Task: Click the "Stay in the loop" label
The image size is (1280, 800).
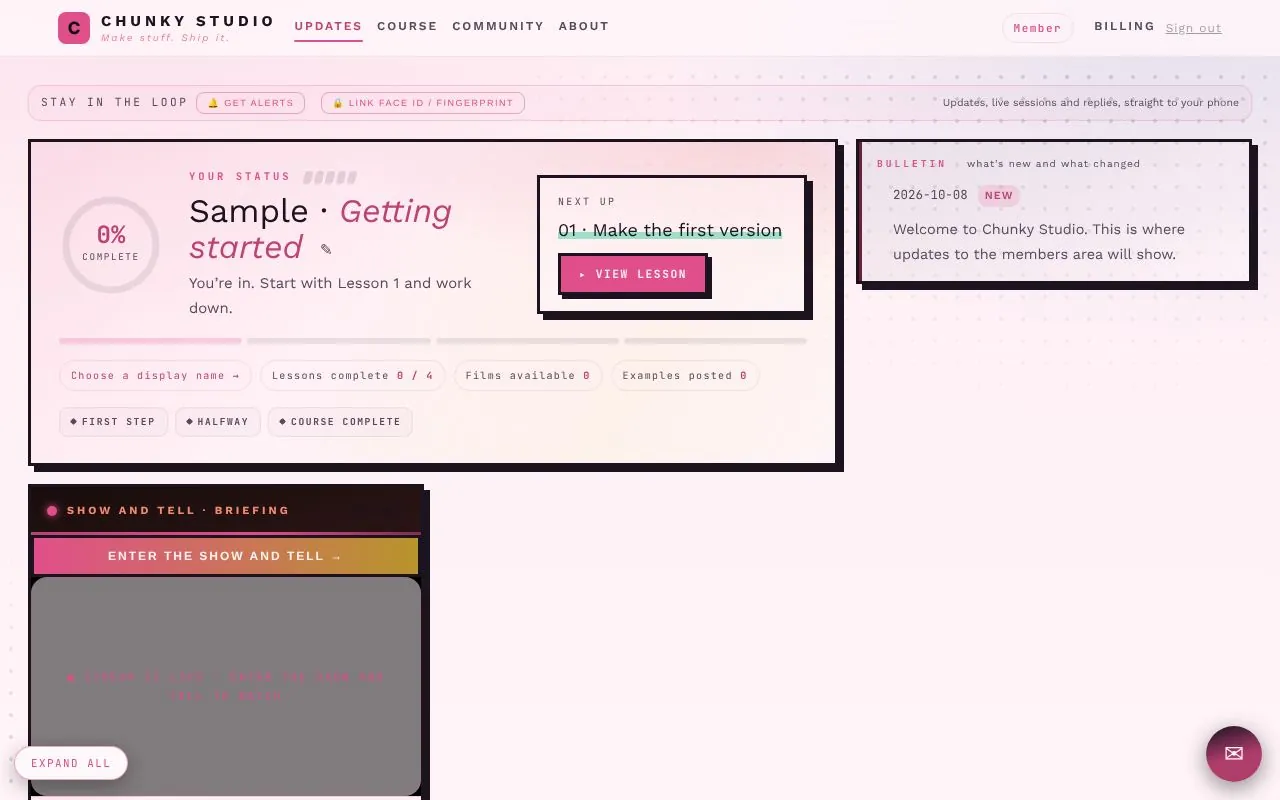Action: pyautogui.click(x=114, y=102)
